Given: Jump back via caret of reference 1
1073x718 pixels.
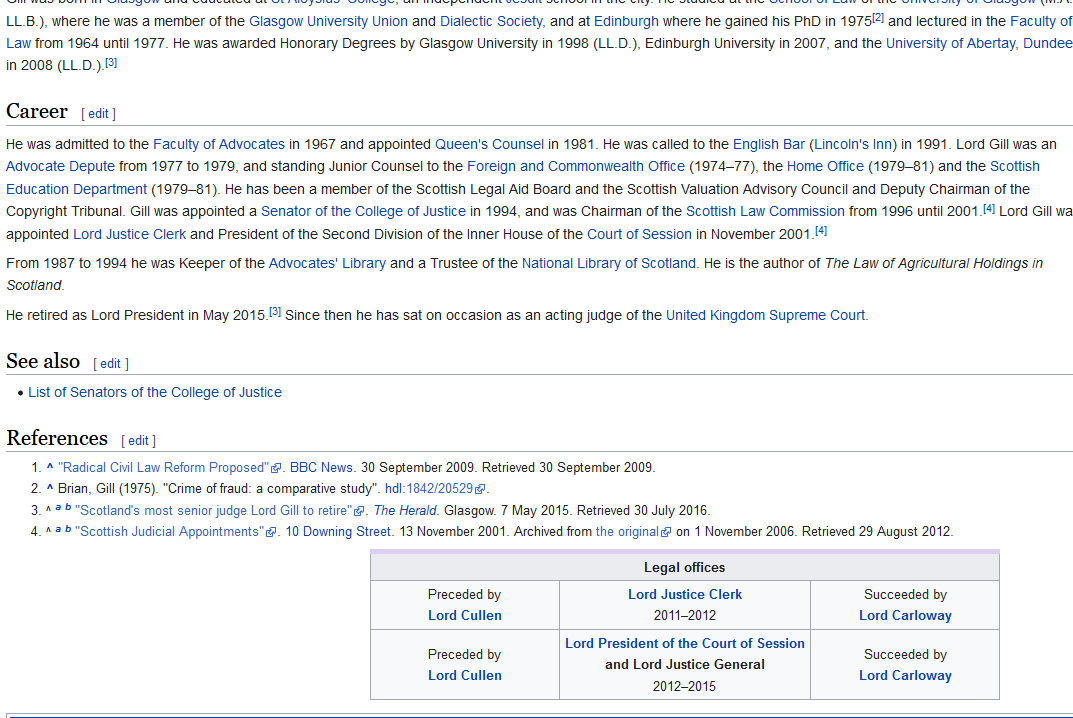Looking at the screenshot, I should tap(50, 467).
